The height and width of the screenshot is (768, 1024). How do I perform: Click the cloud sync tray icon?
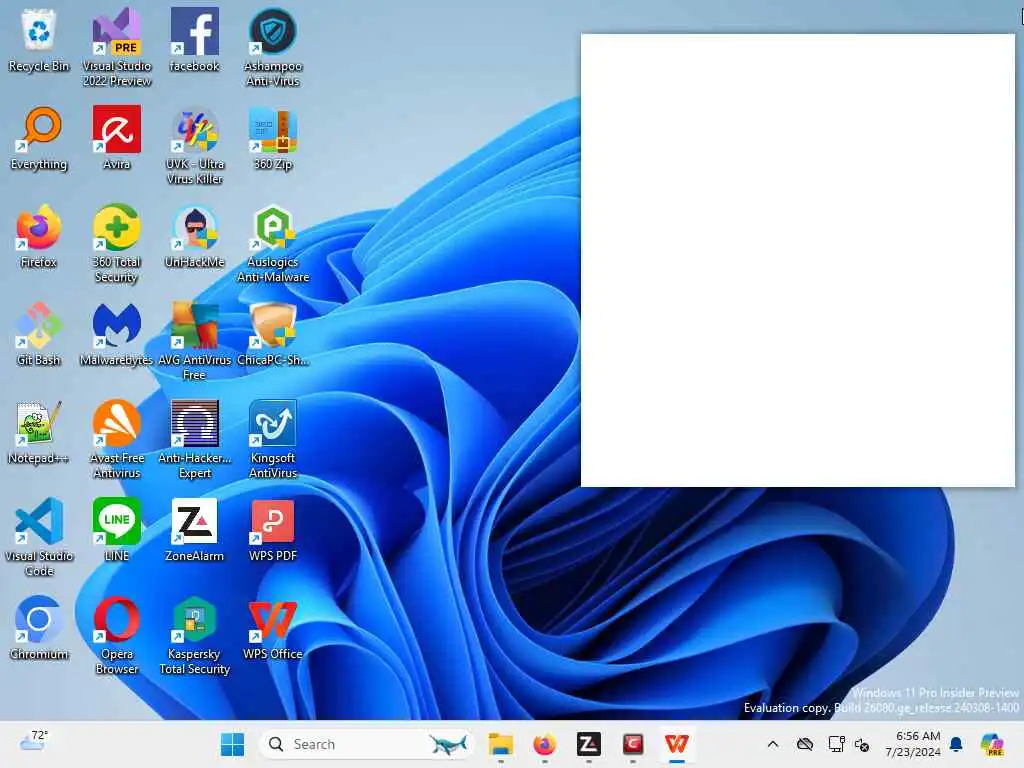coord(805,744)
